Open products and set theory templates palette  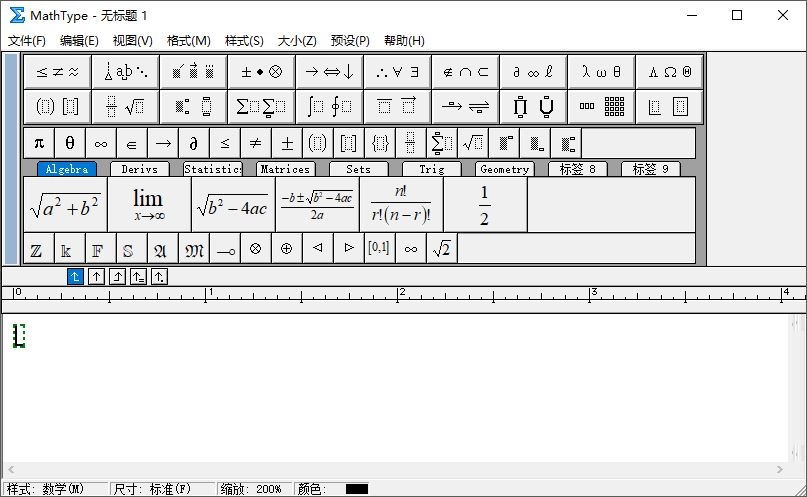click(x=533, y=106)
